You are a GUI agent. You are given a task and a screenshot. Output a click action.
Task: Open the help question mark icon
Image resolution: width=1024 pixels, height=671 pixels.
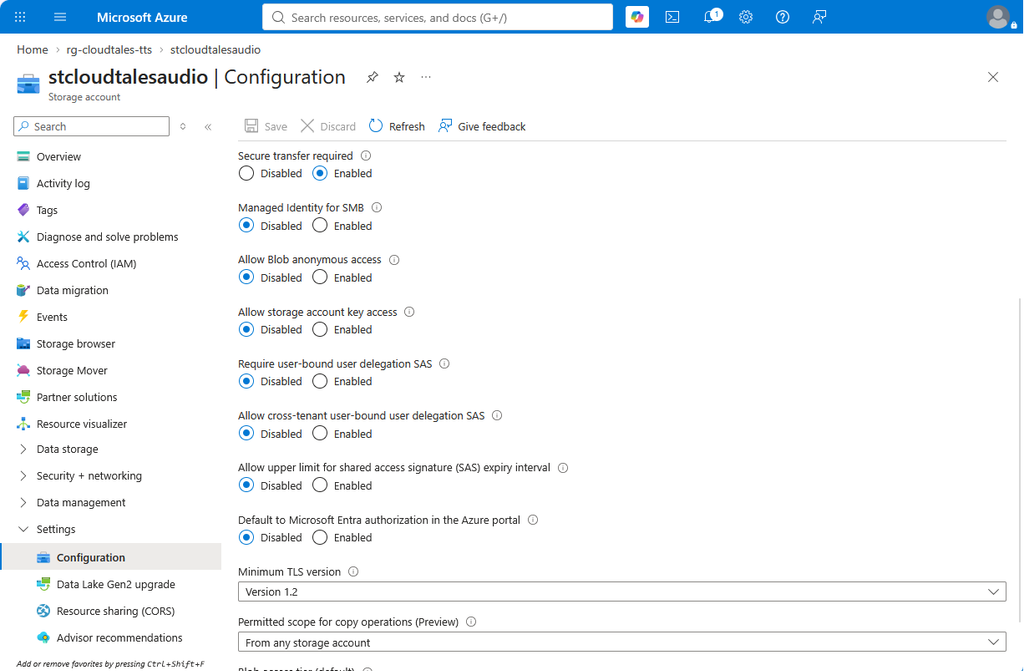[x=782, y=17]
